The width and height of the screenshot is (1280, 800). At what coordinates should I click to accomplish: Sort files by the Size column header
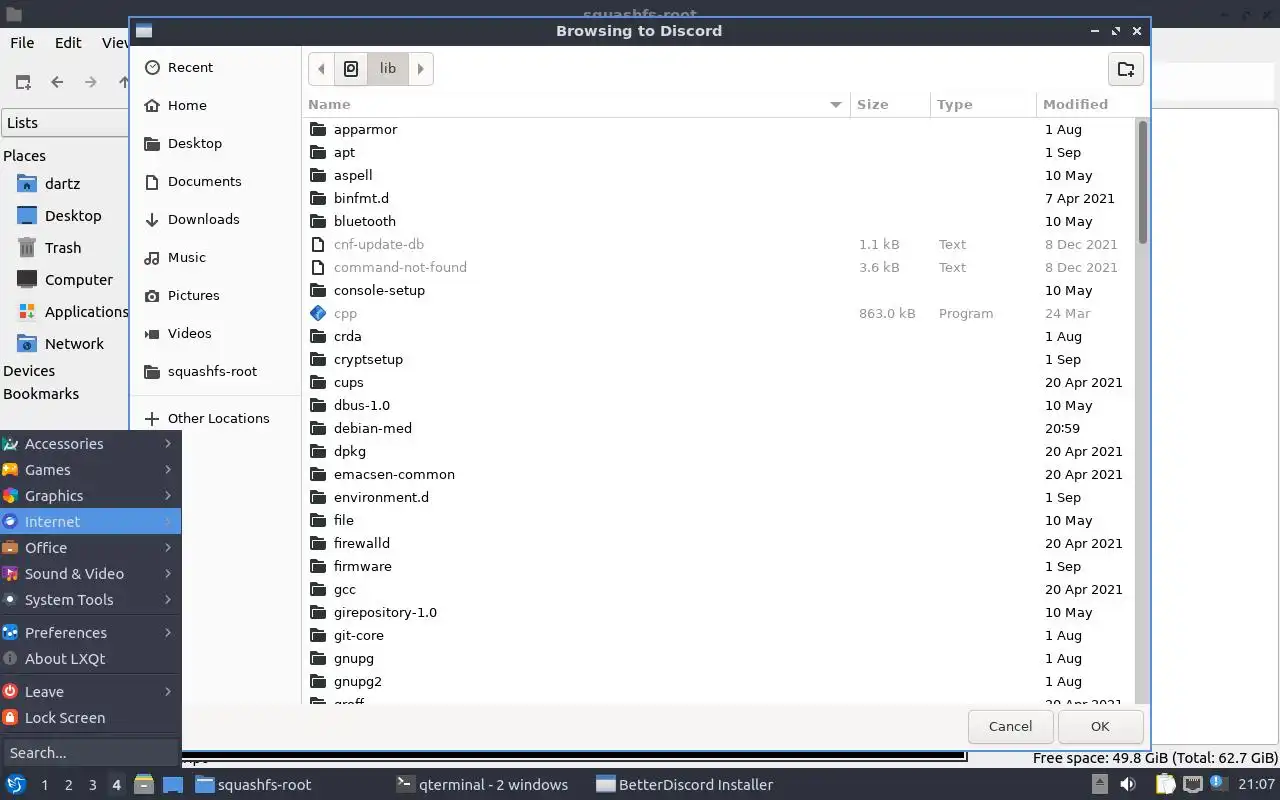[890, 104]
